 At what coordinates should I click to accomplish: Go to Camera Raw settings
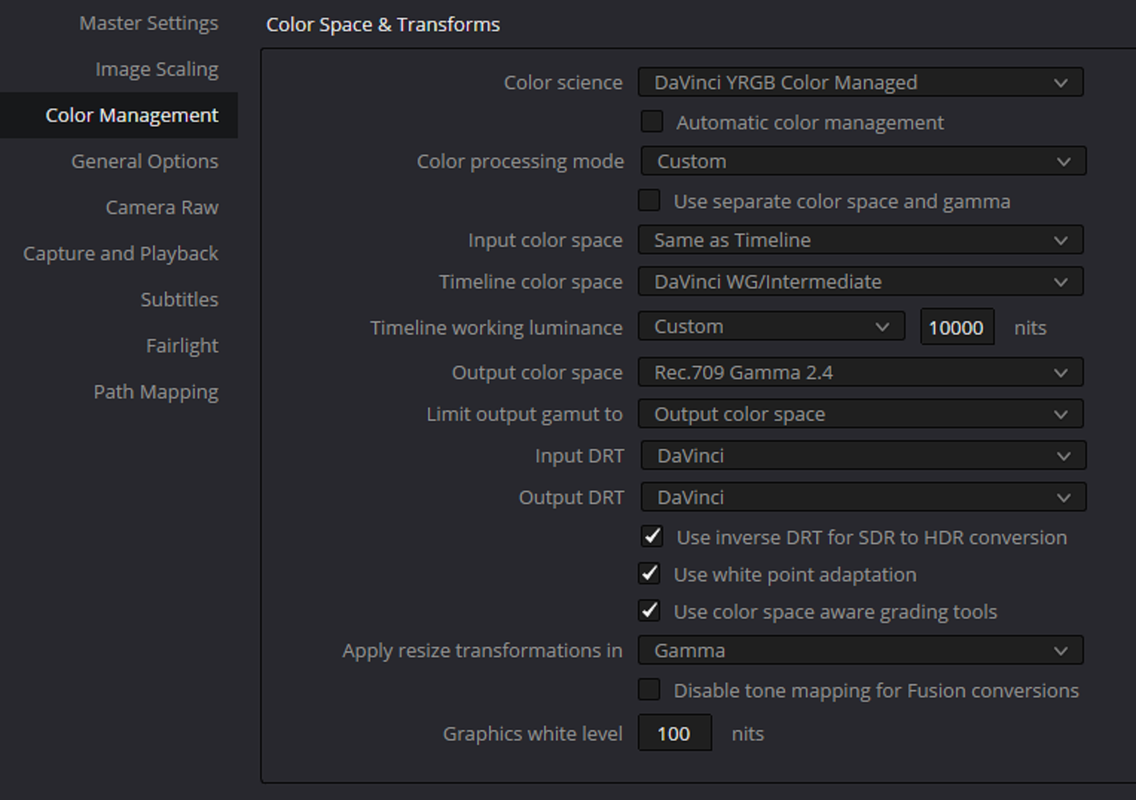pos(162,207)
